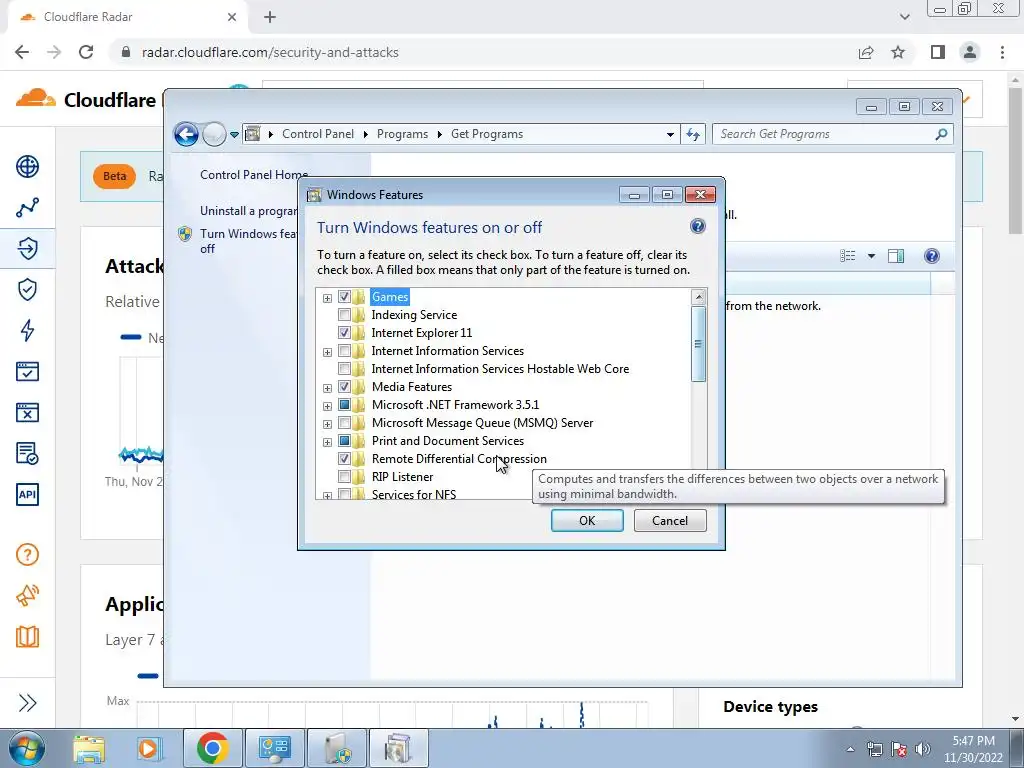Expand the Media Features node

pyautogui.click(x=327, y=388)
